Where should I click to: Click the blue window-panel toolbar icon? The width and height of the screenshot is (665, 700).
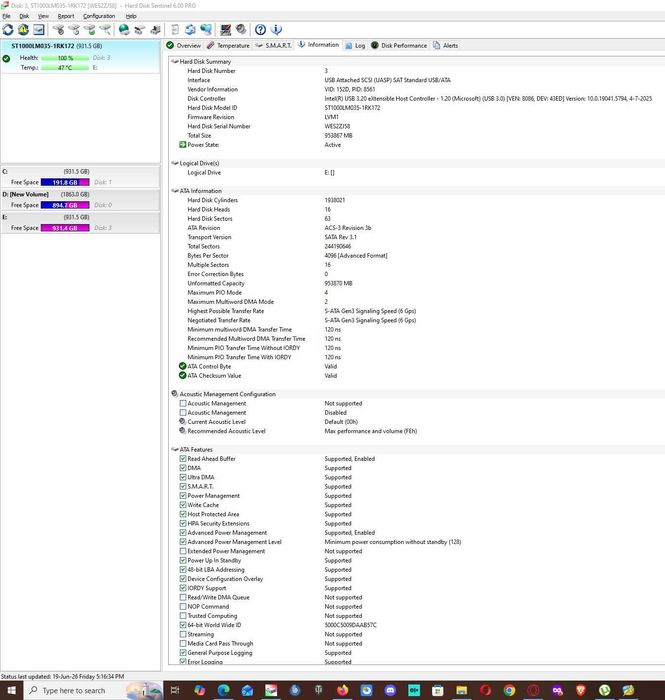coord(39,30)
